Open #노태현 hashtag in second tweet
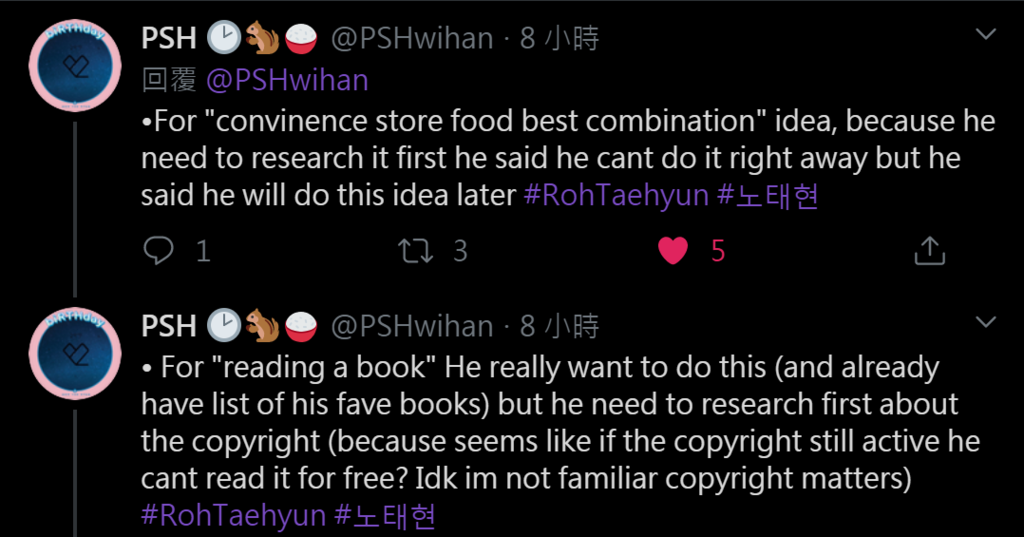This screenshot has width=1024, height=537. tap(385, 515)
